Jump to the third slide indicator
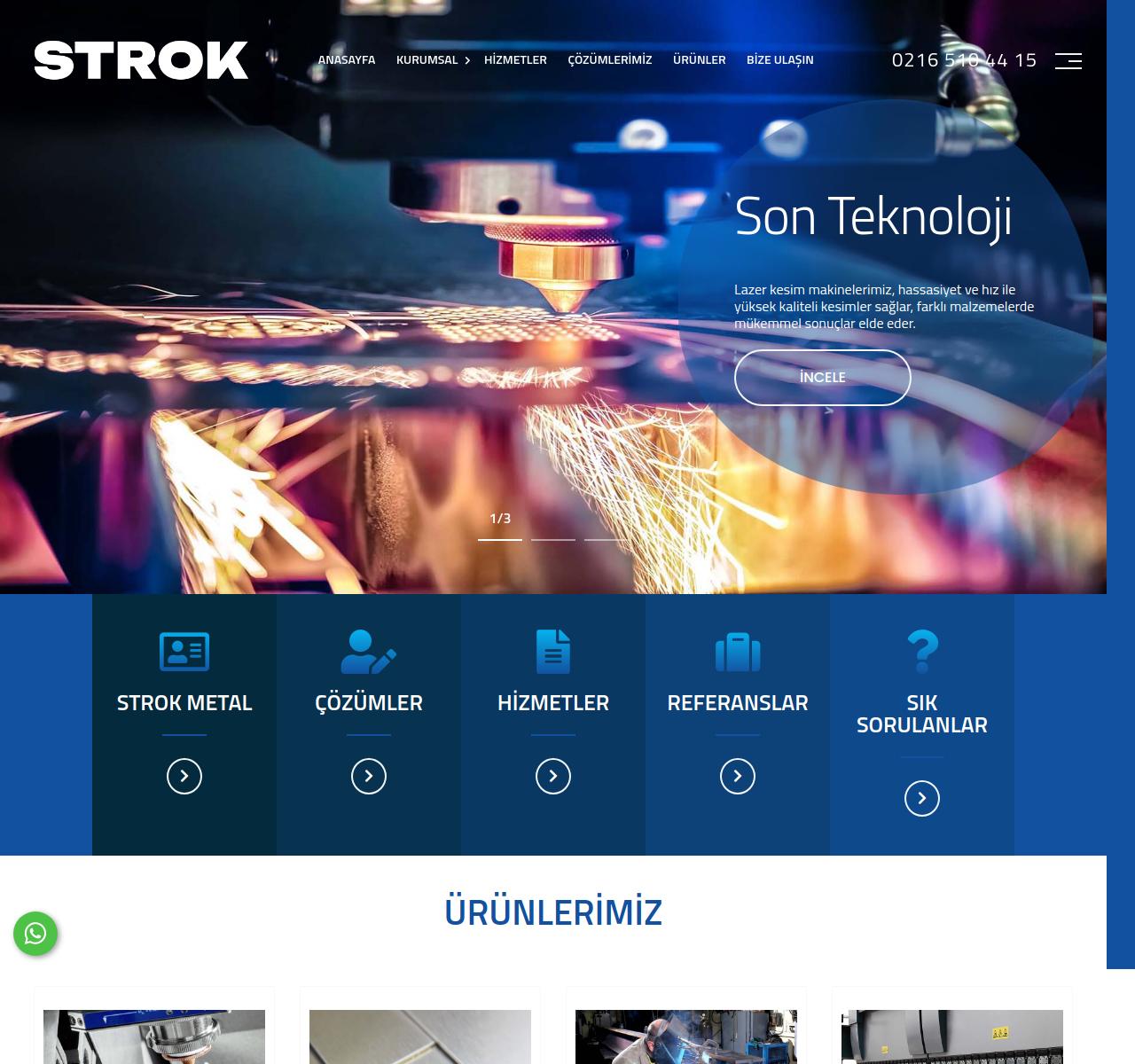 (607, 538)
